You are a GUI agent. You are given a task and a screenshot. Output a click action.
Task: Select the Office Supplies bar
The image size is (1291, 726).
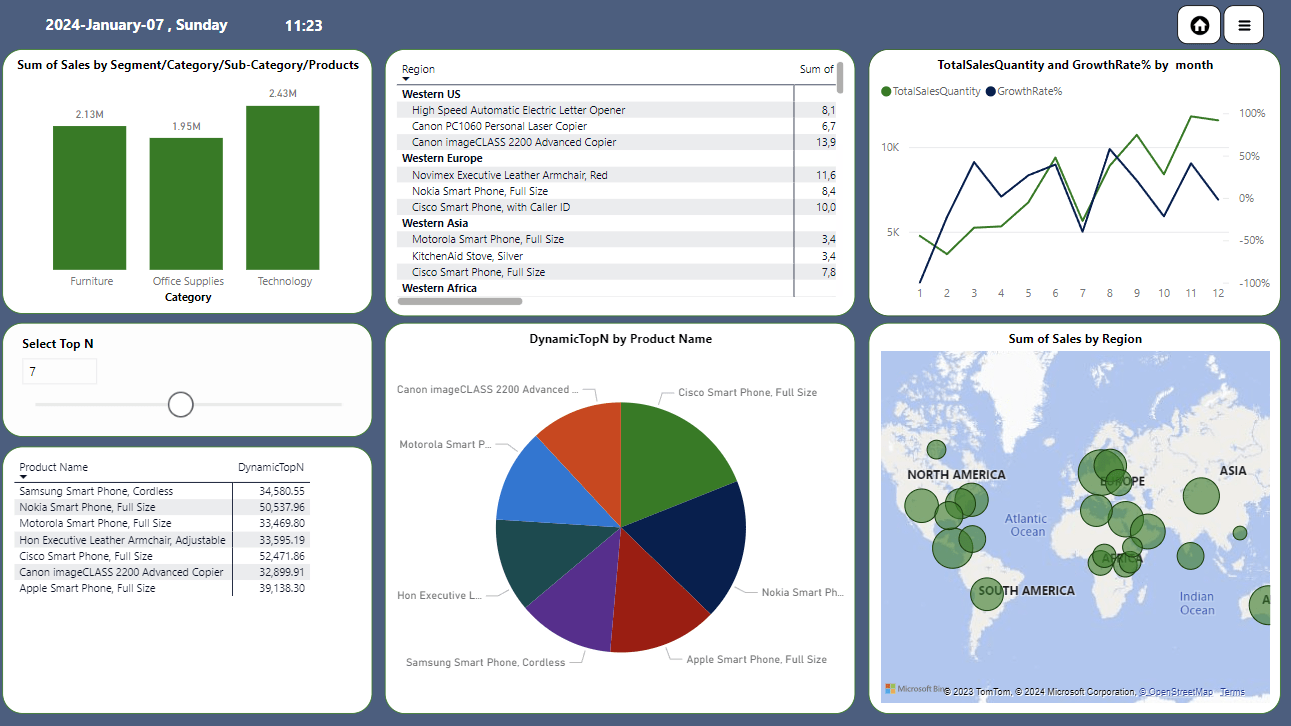click(186, 203)
